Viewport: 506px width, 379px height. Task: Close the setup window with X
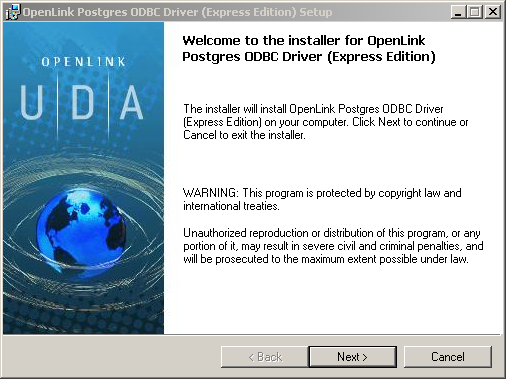click(493, 12)
